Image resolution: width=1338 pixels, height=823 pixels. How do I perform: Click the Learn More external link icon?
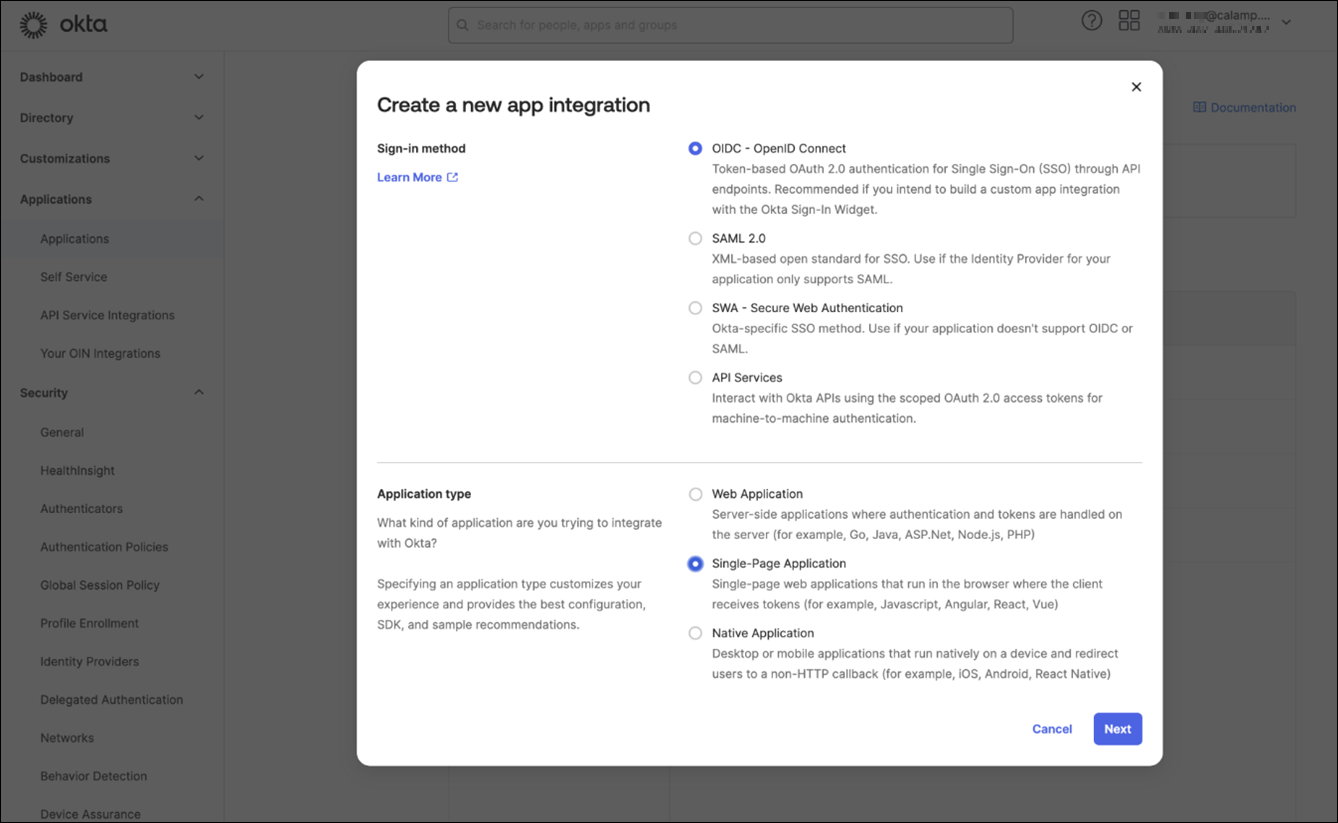tap(452, 177)
